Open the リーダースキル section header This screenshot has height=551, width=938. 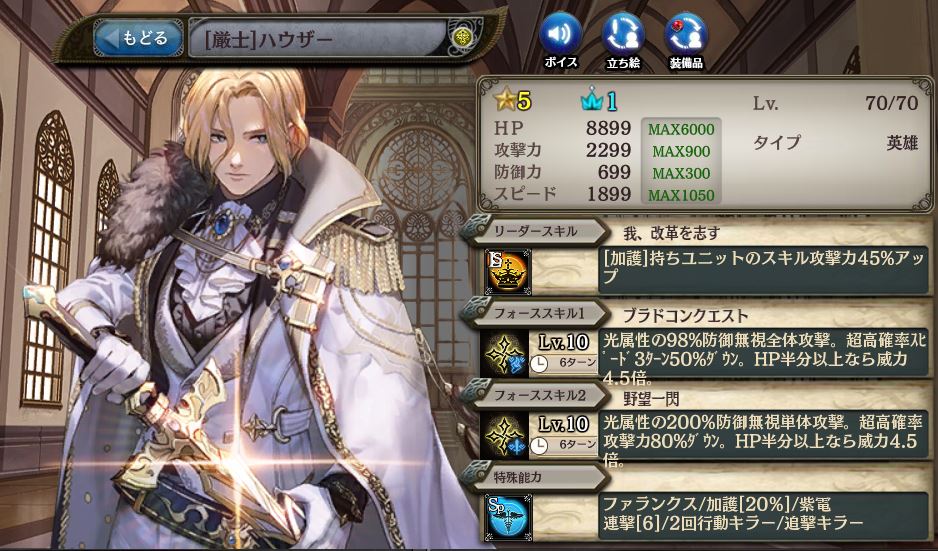coord(534,232)
